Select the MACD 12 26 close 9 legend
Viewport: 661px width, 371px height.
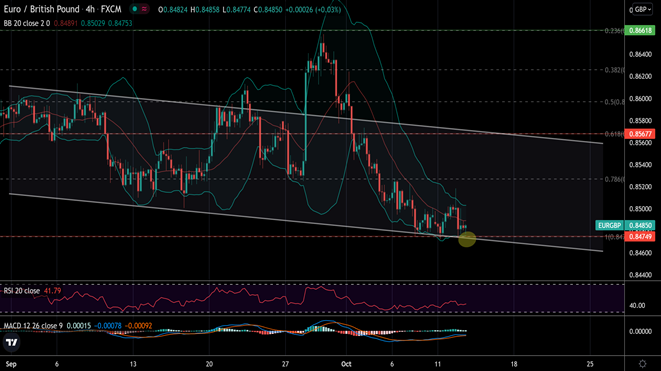point(33,326)
